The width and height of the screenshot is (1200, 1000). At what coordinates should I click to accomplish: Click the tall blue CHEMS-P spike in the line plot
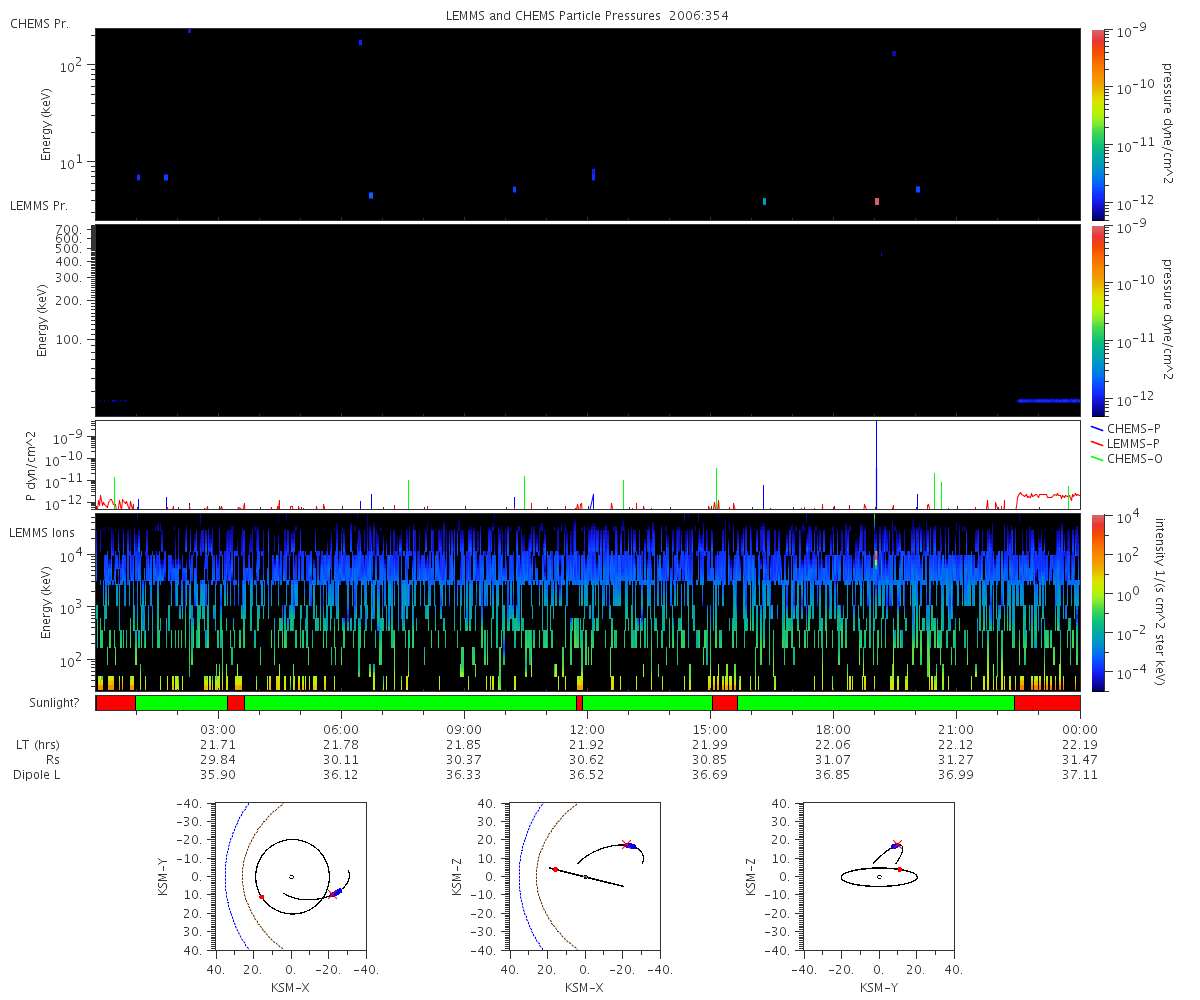coord(877,465)
